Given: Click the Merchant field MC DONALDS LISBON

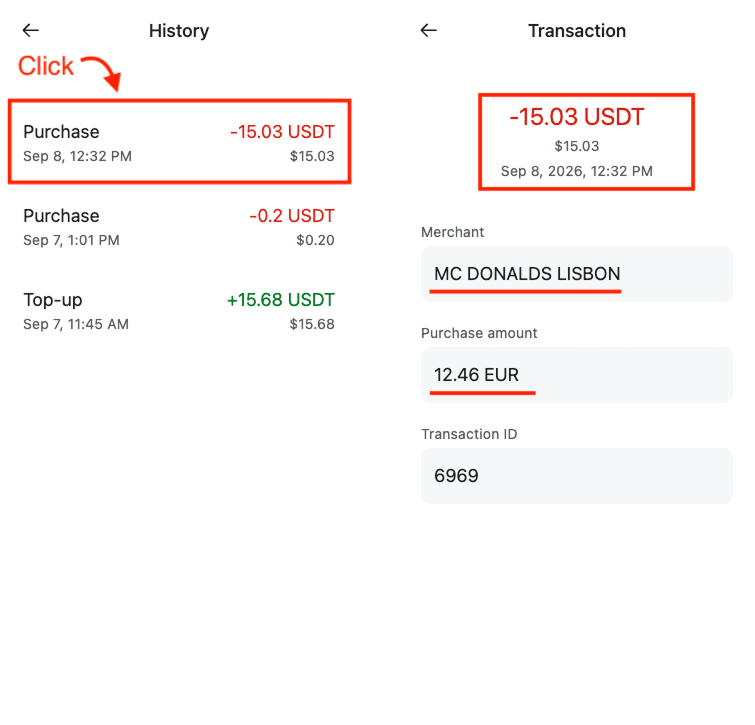Looking at the screenshot, I should click(x=577, y=274).
